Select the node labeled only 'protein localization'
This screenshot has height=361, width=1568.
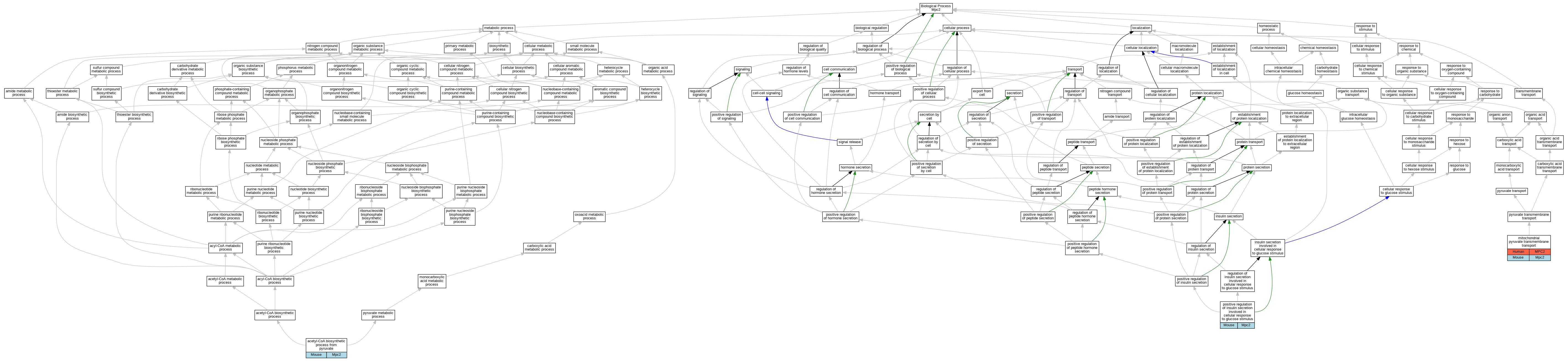pos(1206,93)
